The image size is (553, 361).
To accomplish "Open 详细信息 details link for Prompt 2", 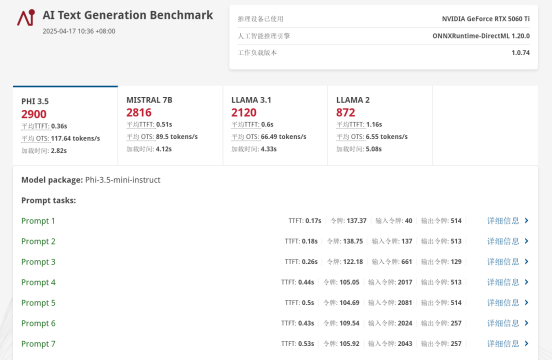I will click(503, 241).
